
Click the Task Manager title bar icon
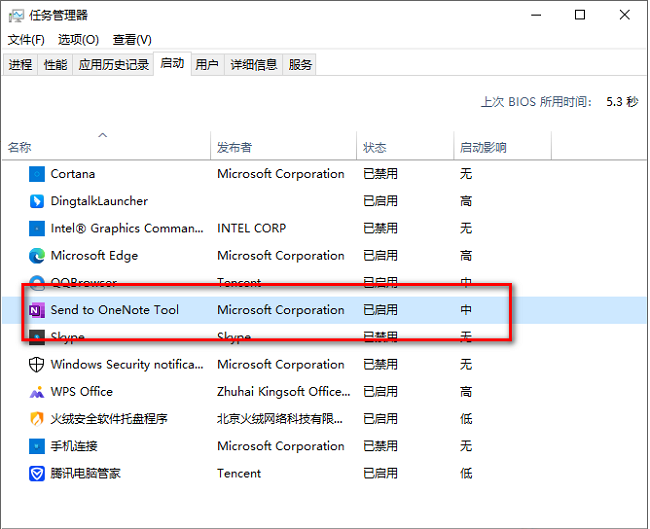pyautogui.click(x=16, y=16)
